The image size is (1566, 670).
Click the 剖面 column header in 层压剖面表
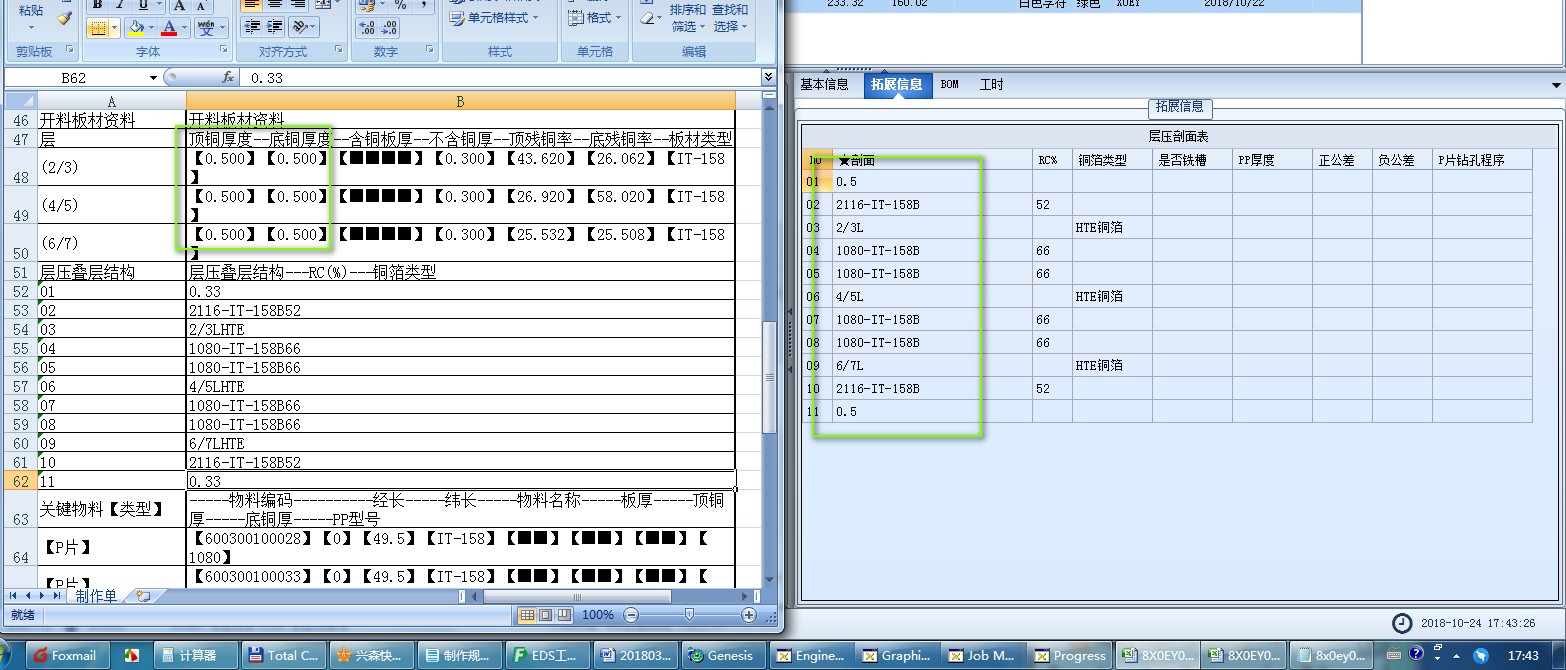point(932,159)
